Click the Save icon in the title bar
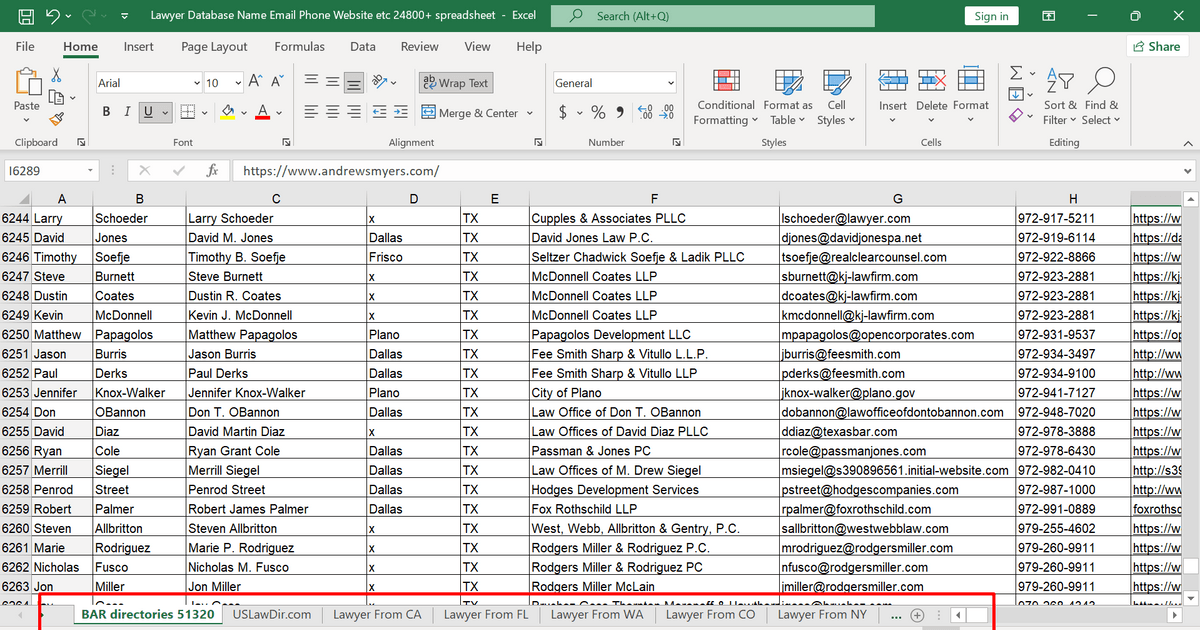Image resolution: width=1200 pixels, height=630 pixels. coord(27,16)
